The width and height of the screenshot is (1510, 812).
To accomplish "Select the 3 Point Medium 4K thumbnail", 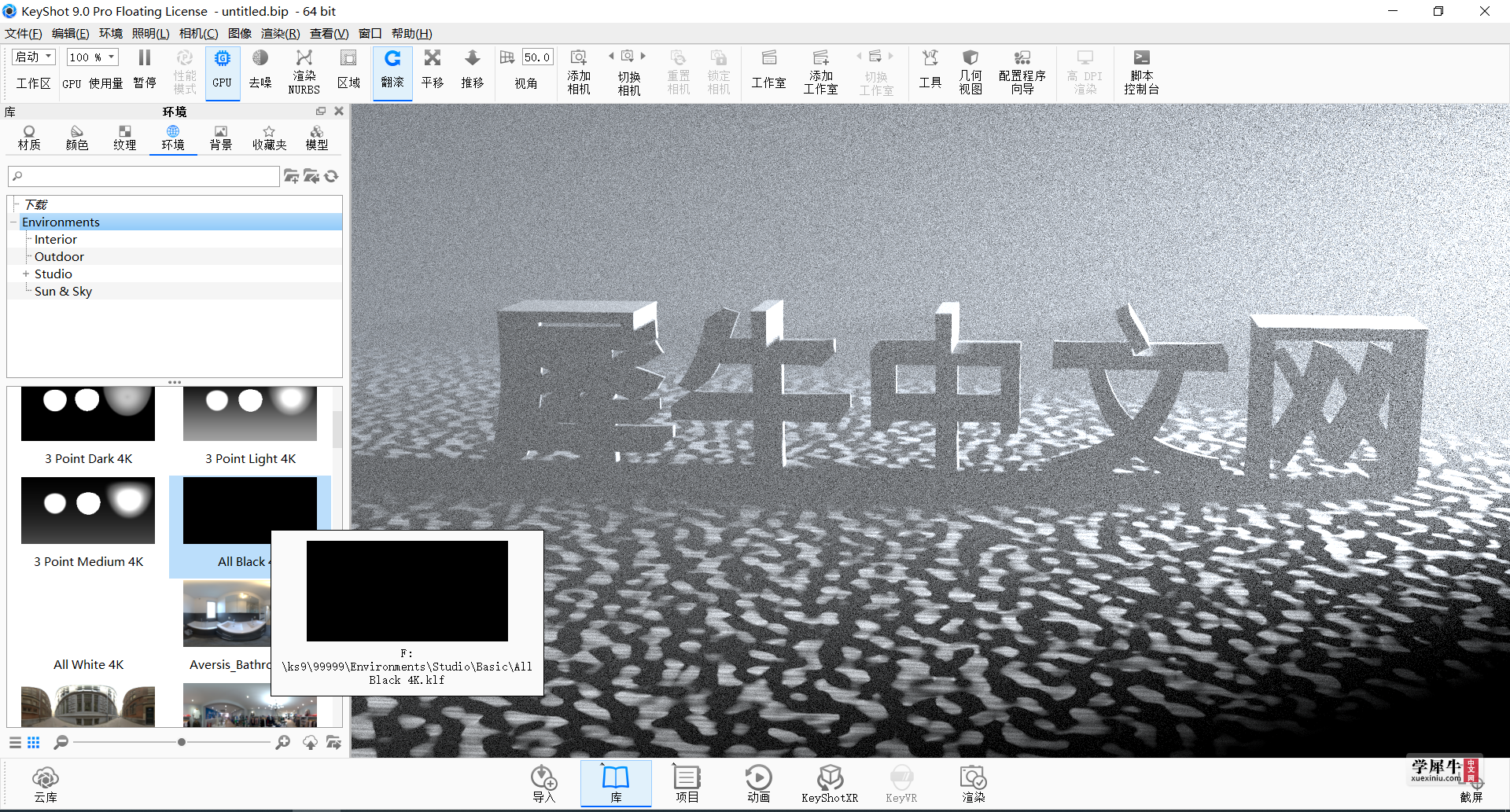I will click(88, 511).
